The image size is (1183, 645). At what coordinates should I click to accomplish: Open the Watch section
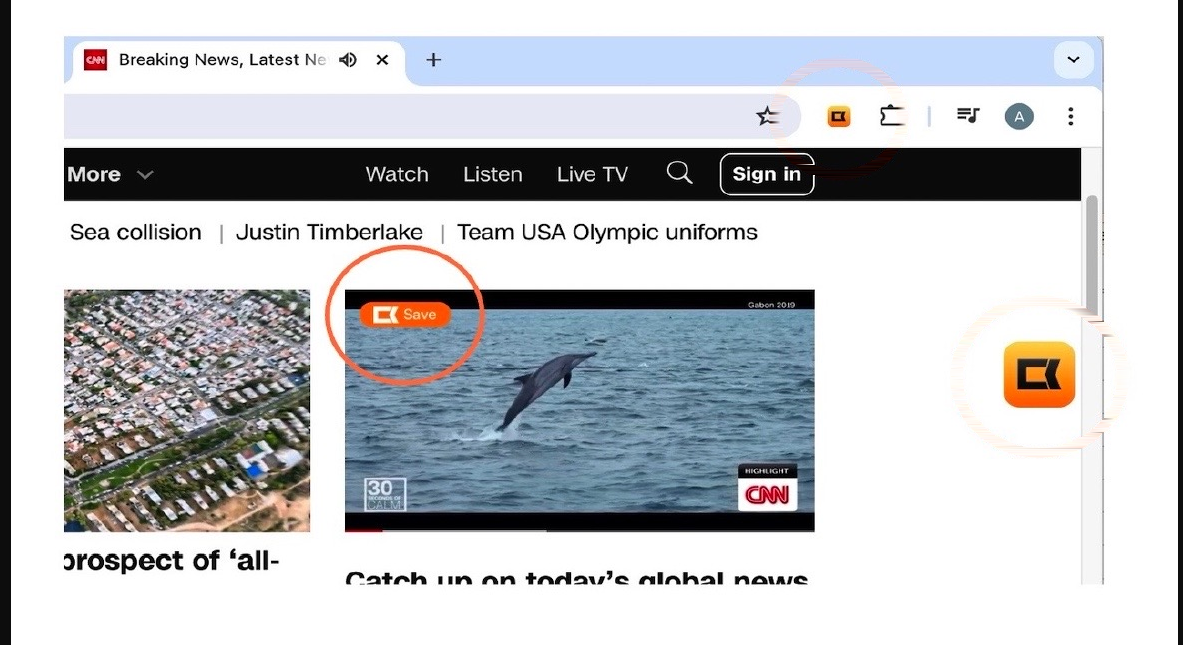[x=397, y=174]
